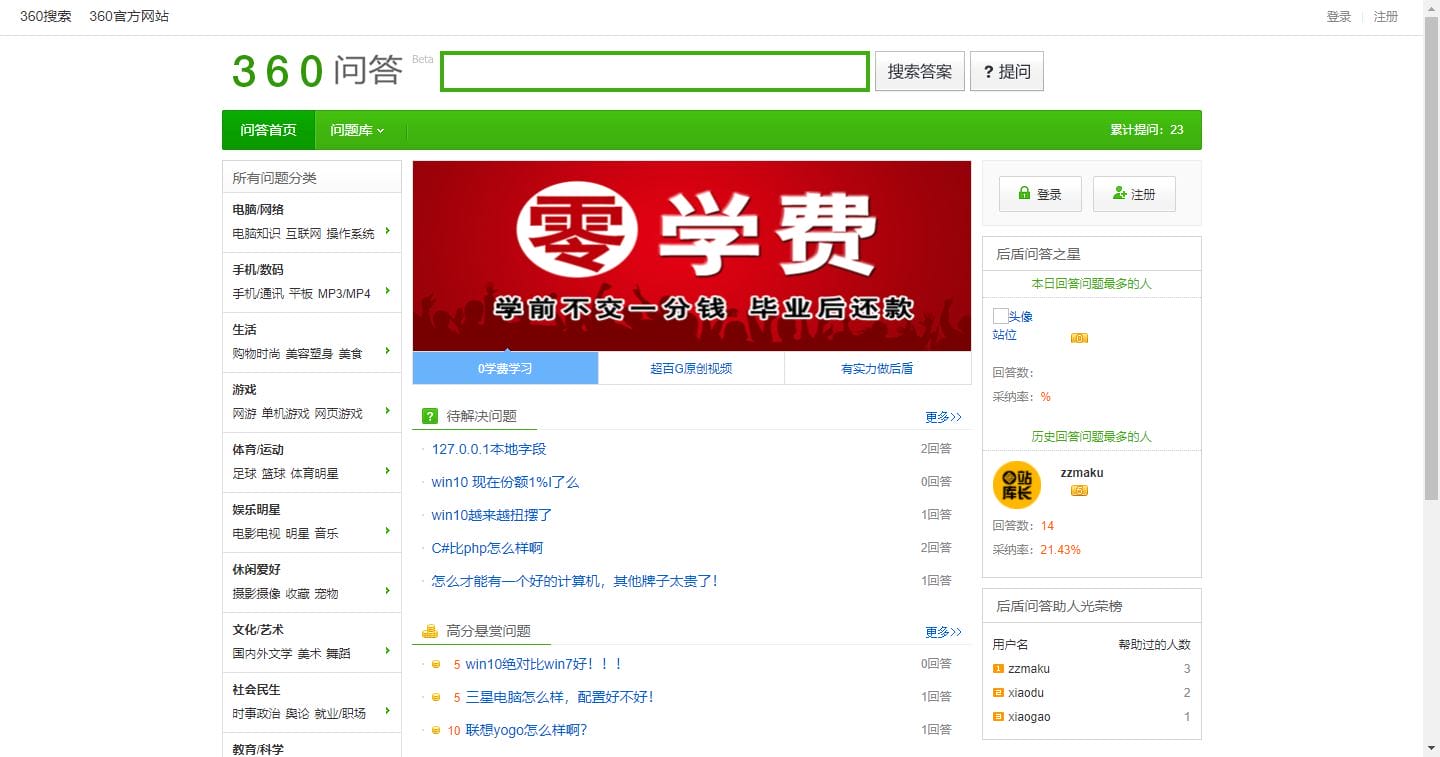The image size is (1440, 757).
Task: Click the gold rank-1 medal beside zzmaku
Action: pyautogui.click(x=1000, y=668)
